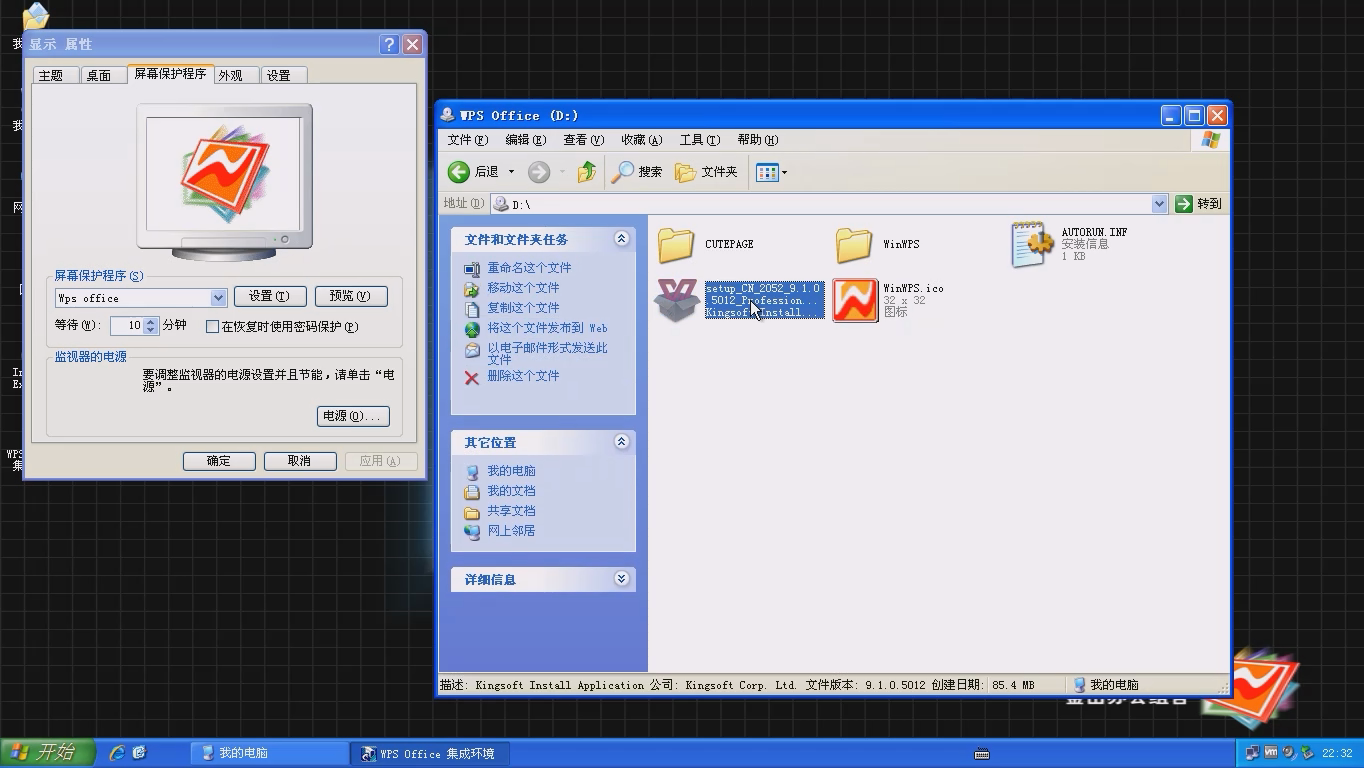Click 移动这个文件 move task

coord(523,288)
